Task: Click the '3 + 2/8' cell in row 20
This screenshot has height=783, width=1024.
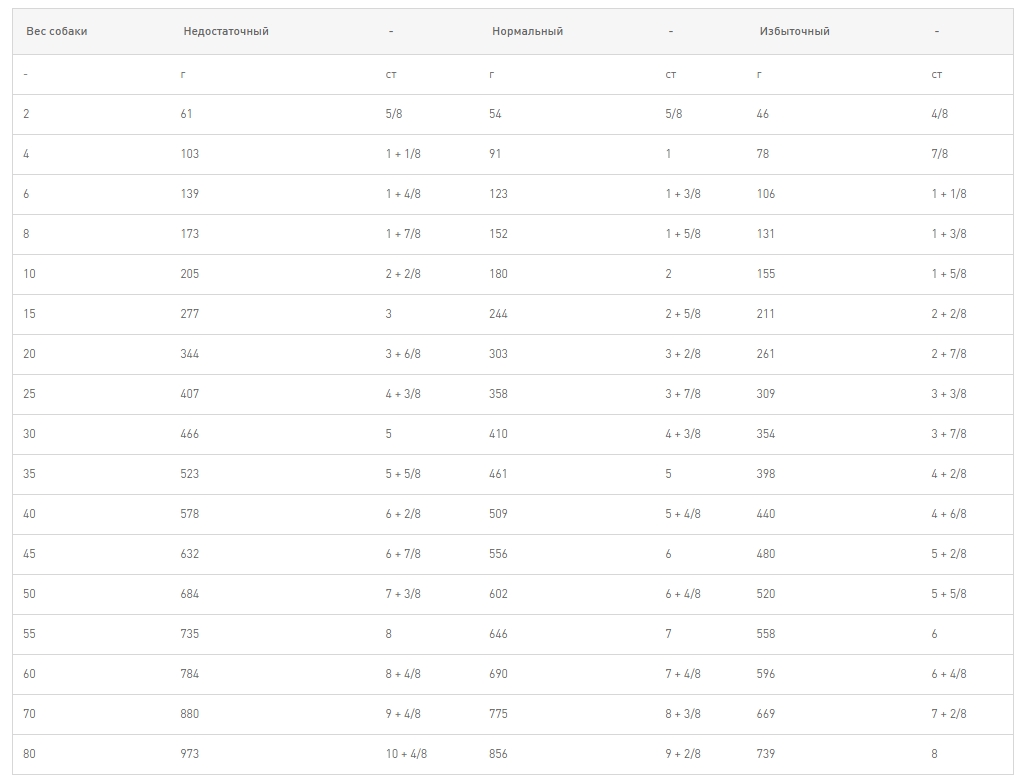Action: (683, 354)
